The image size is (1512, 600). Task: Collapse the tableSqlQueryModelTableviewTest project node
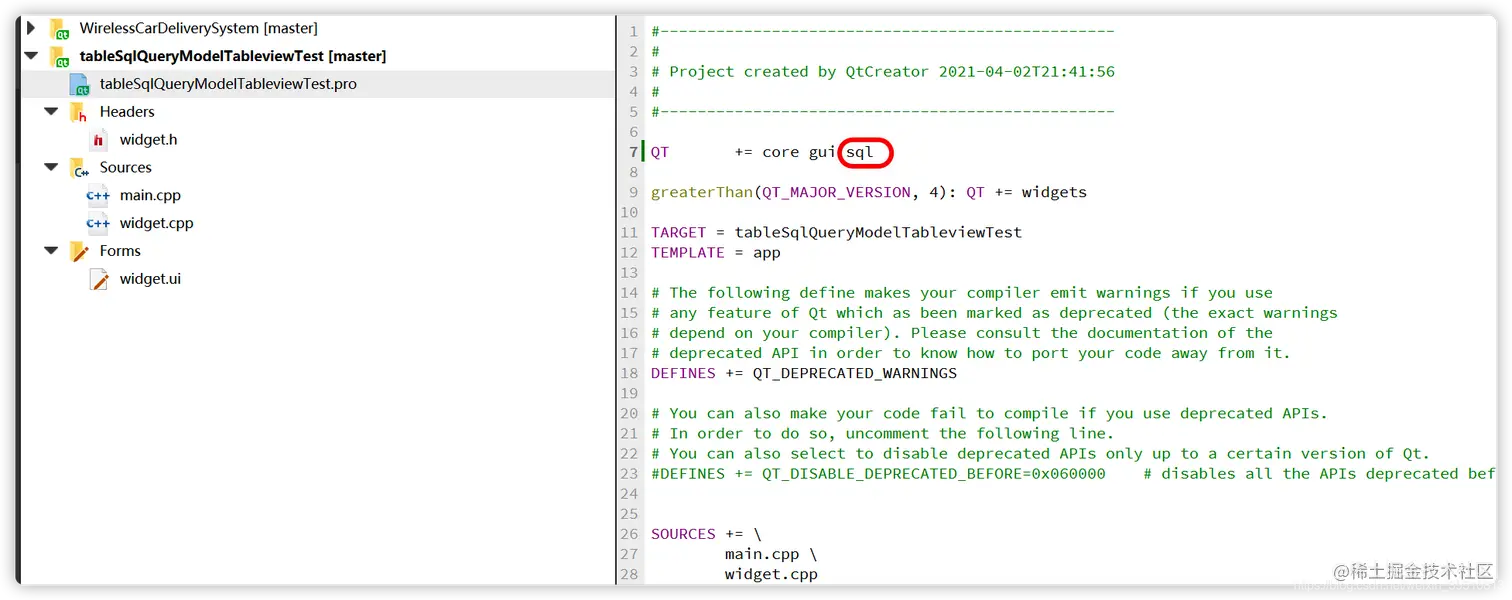click(31, 56)
